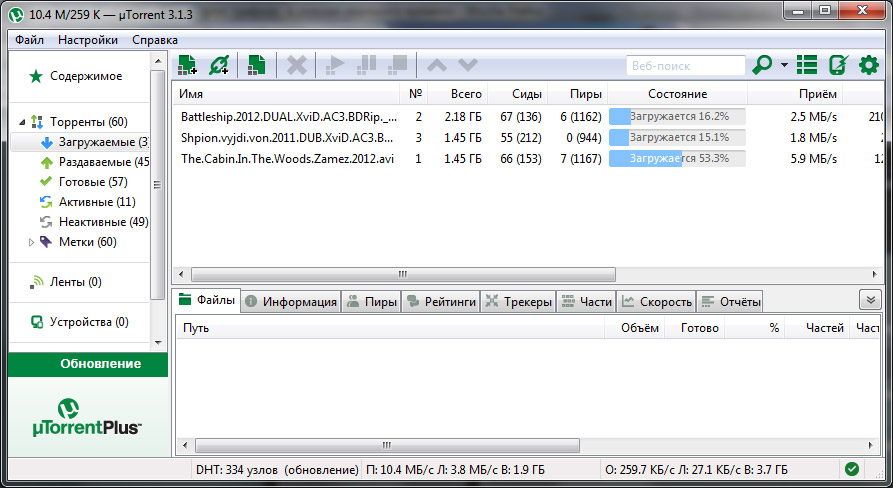The height and width of the screenshot is (488, 893).
Task: Click the Pause torrent toolbar icon
Action: (366, 65)
